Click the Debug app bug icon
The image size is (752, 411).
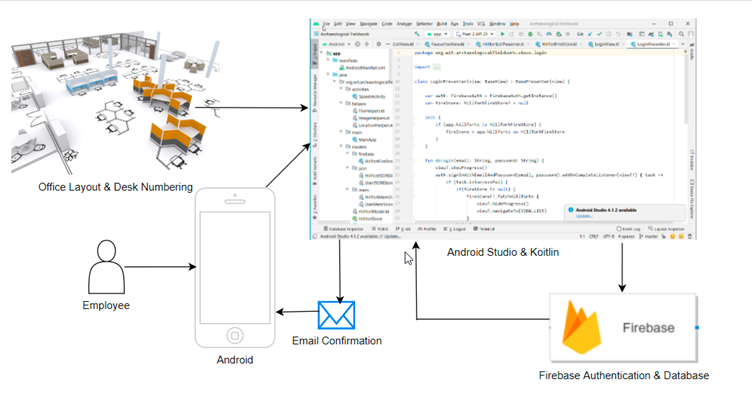click(530, 34)
